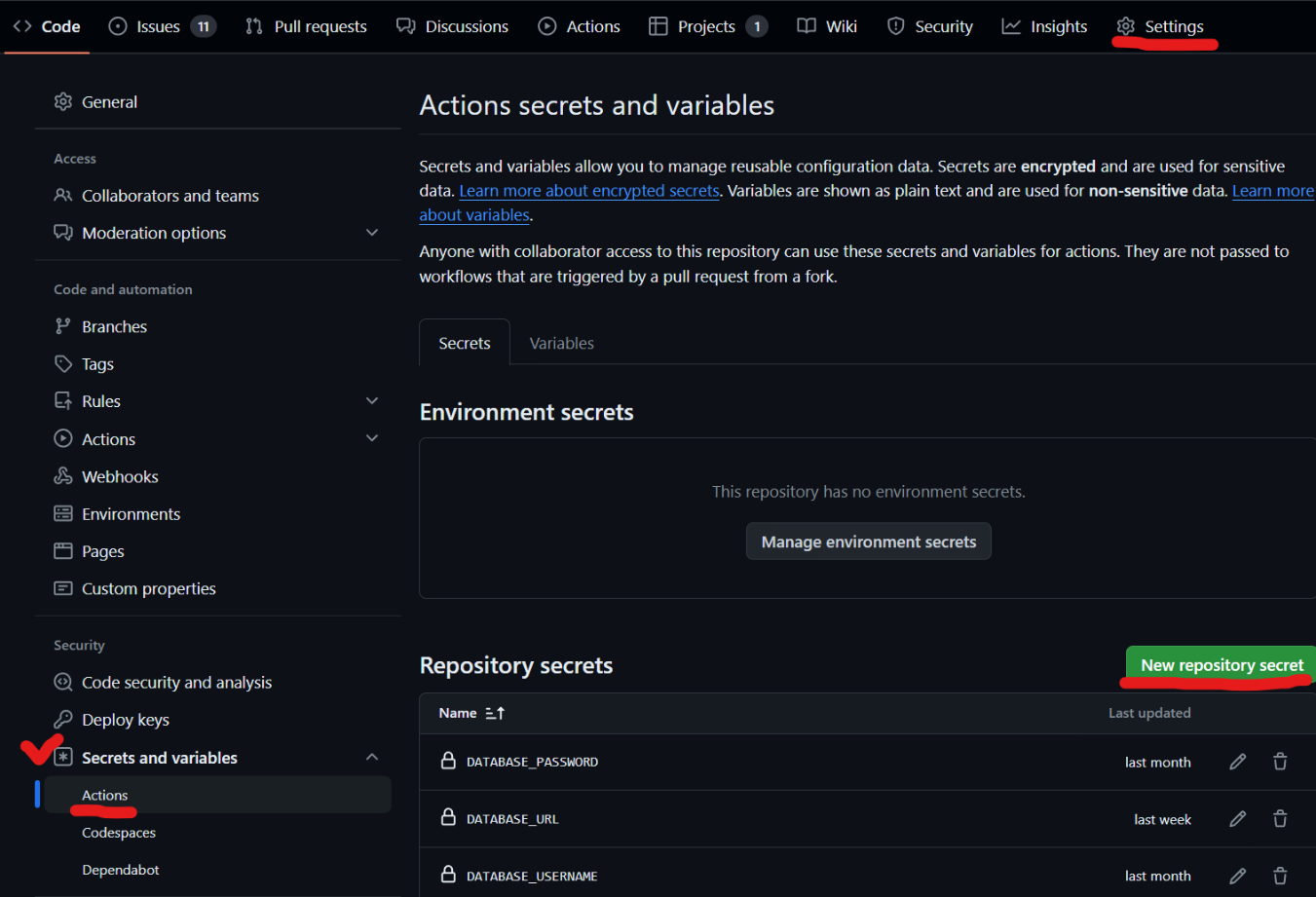Click the Webhooks icon in sidebar
This screenshot has height=897, width=1316.
coord(63,476)
